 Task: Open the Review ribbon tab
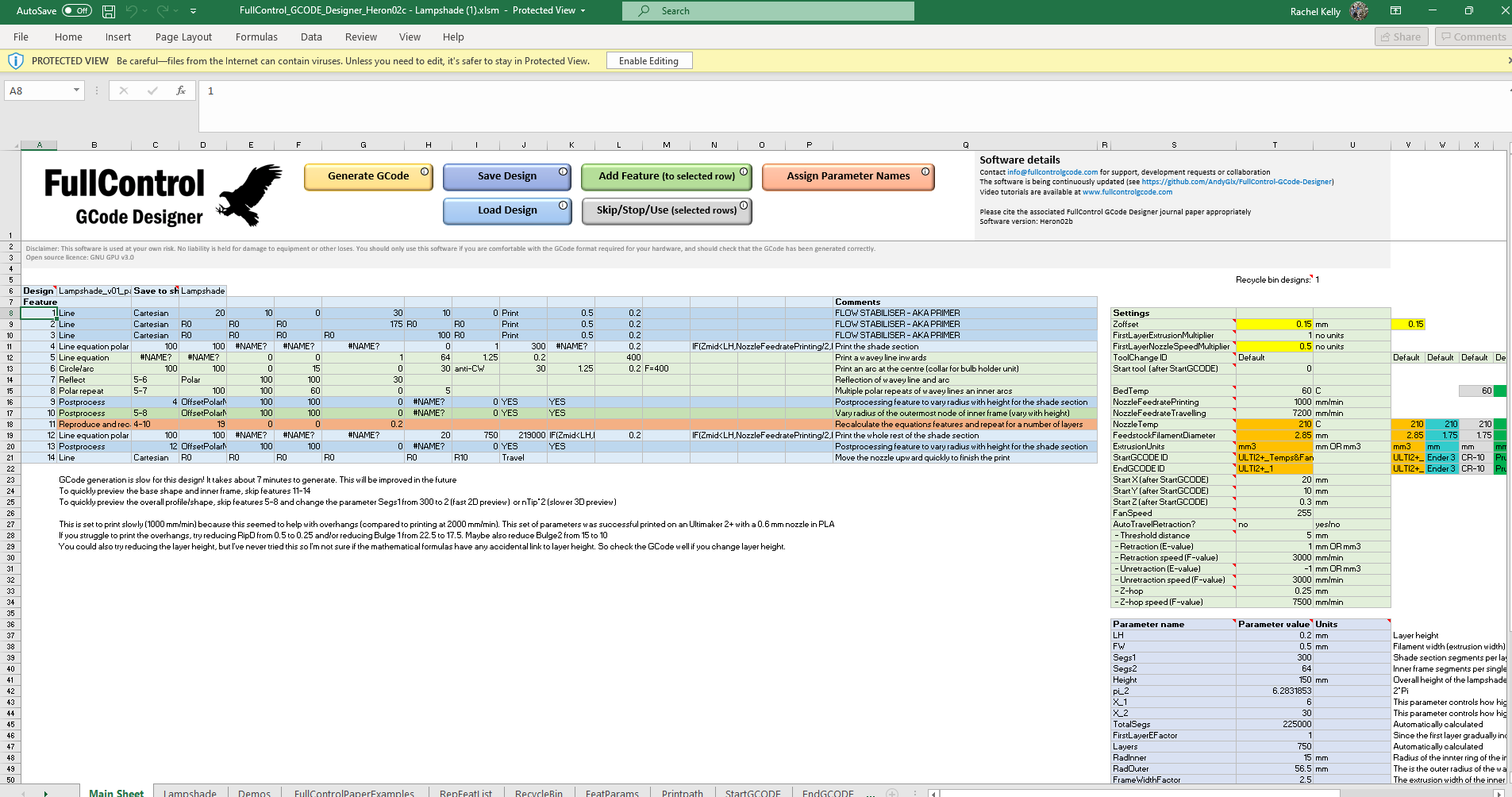(361, 37)
